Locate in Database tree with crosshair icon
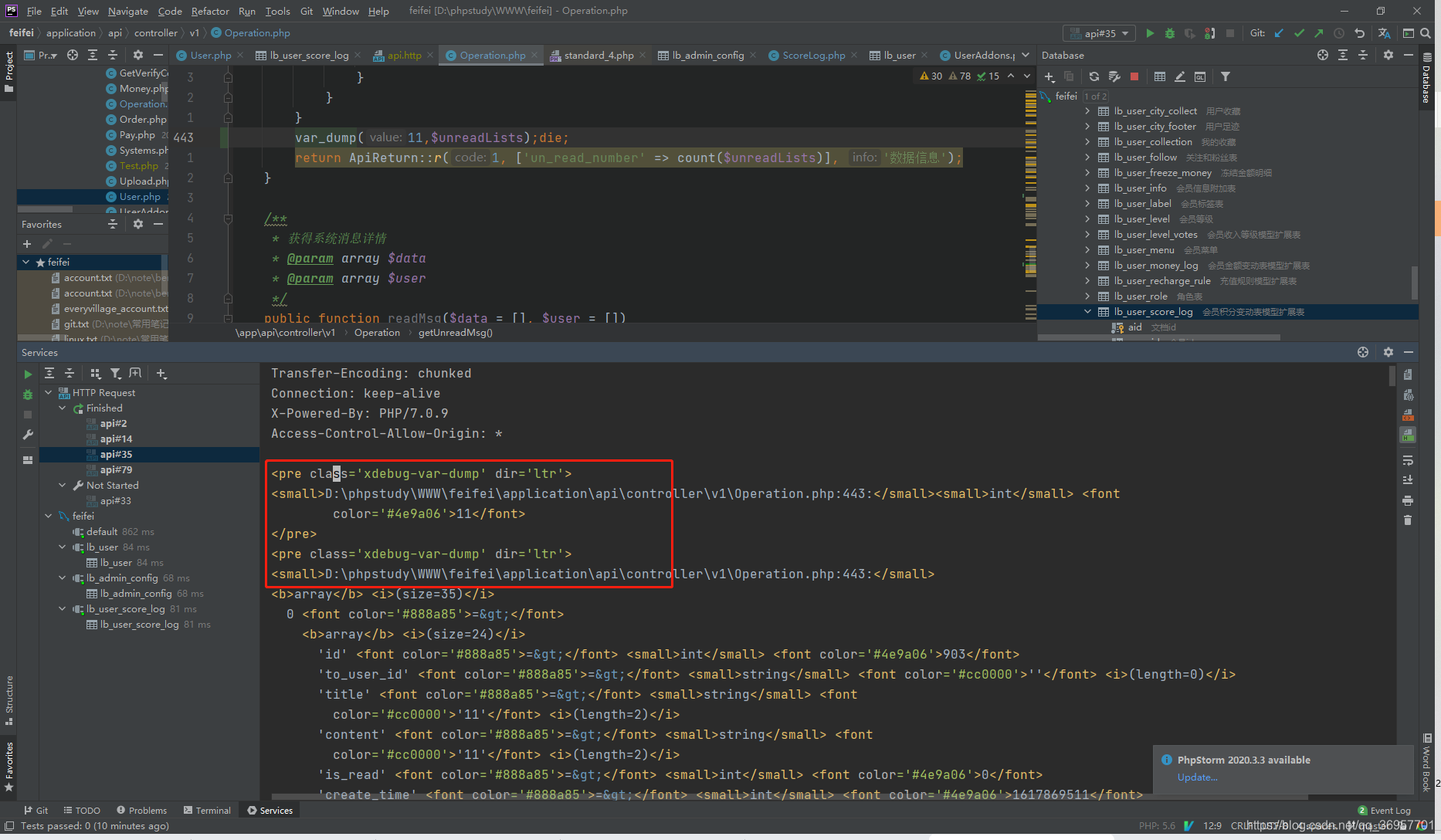 pos(1323,55)
